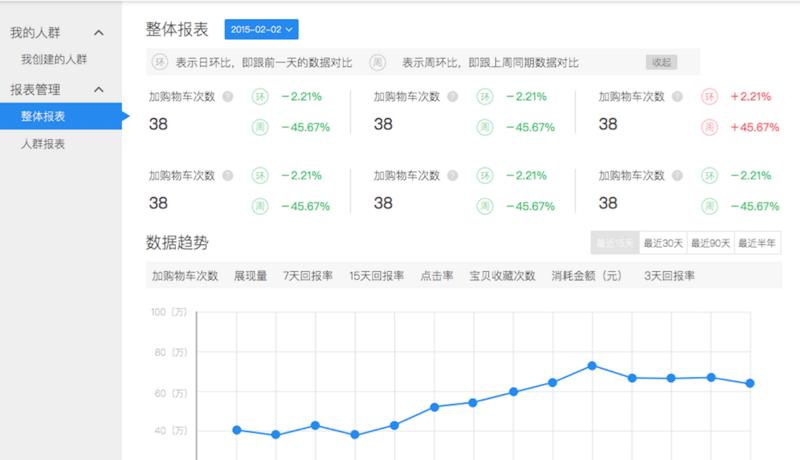Select the 消耗金额（元） trend metric tab
800x460 pixels.
pyautogui.click(x=587, y=276)
